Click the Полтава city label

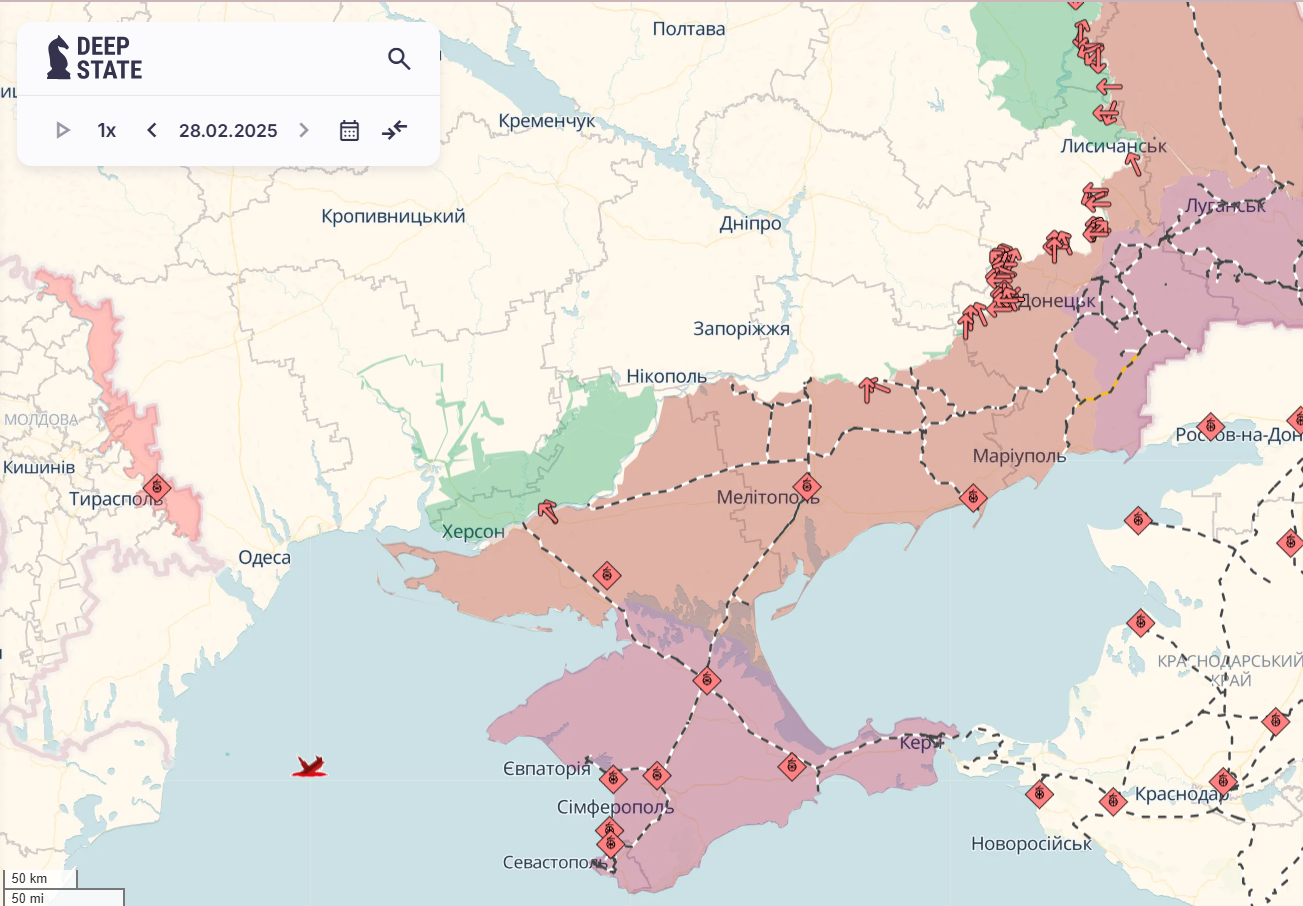[x=689, y=29]
